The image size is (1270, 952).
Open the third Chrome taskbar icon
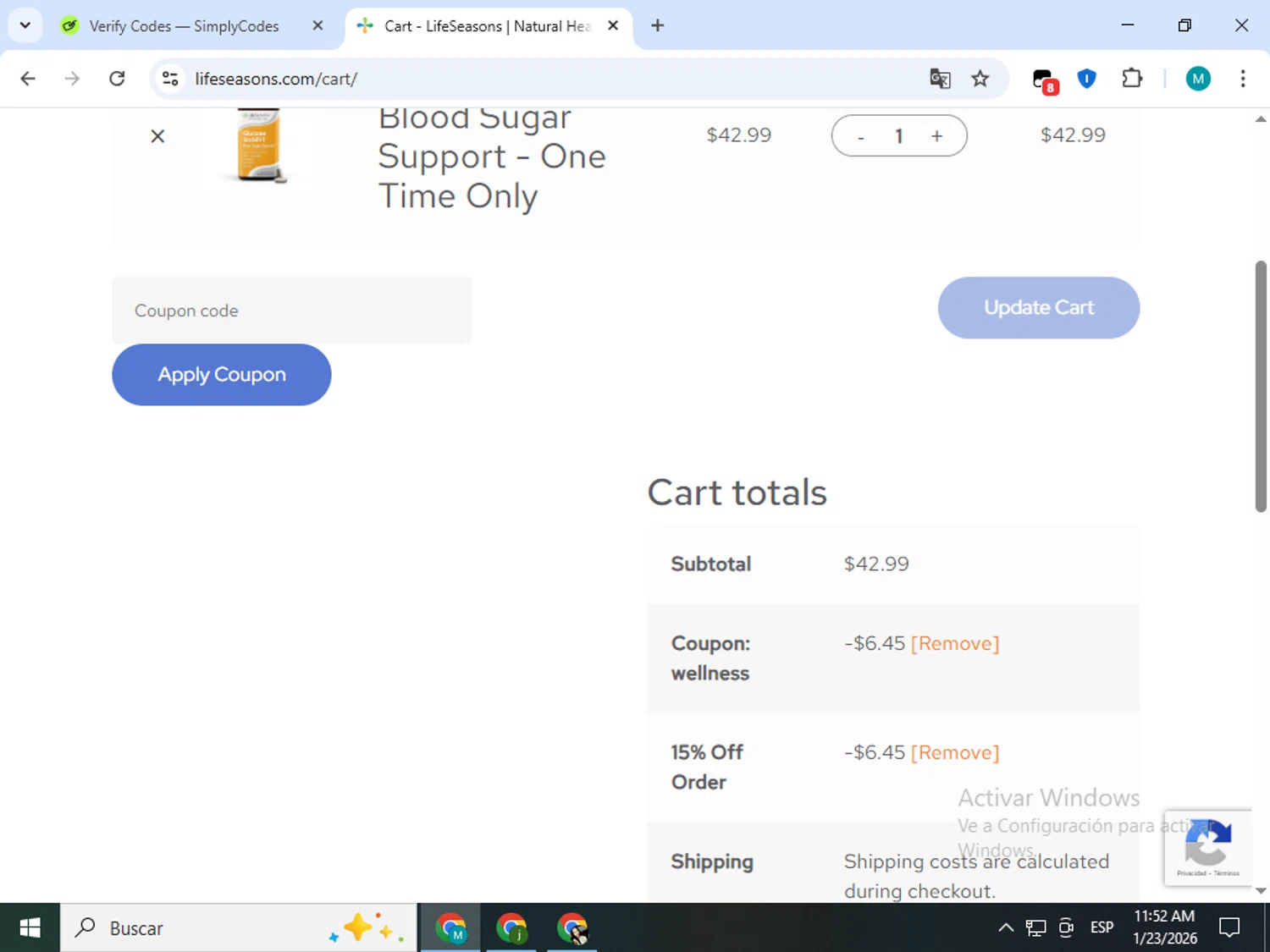[x=572, y=928]
